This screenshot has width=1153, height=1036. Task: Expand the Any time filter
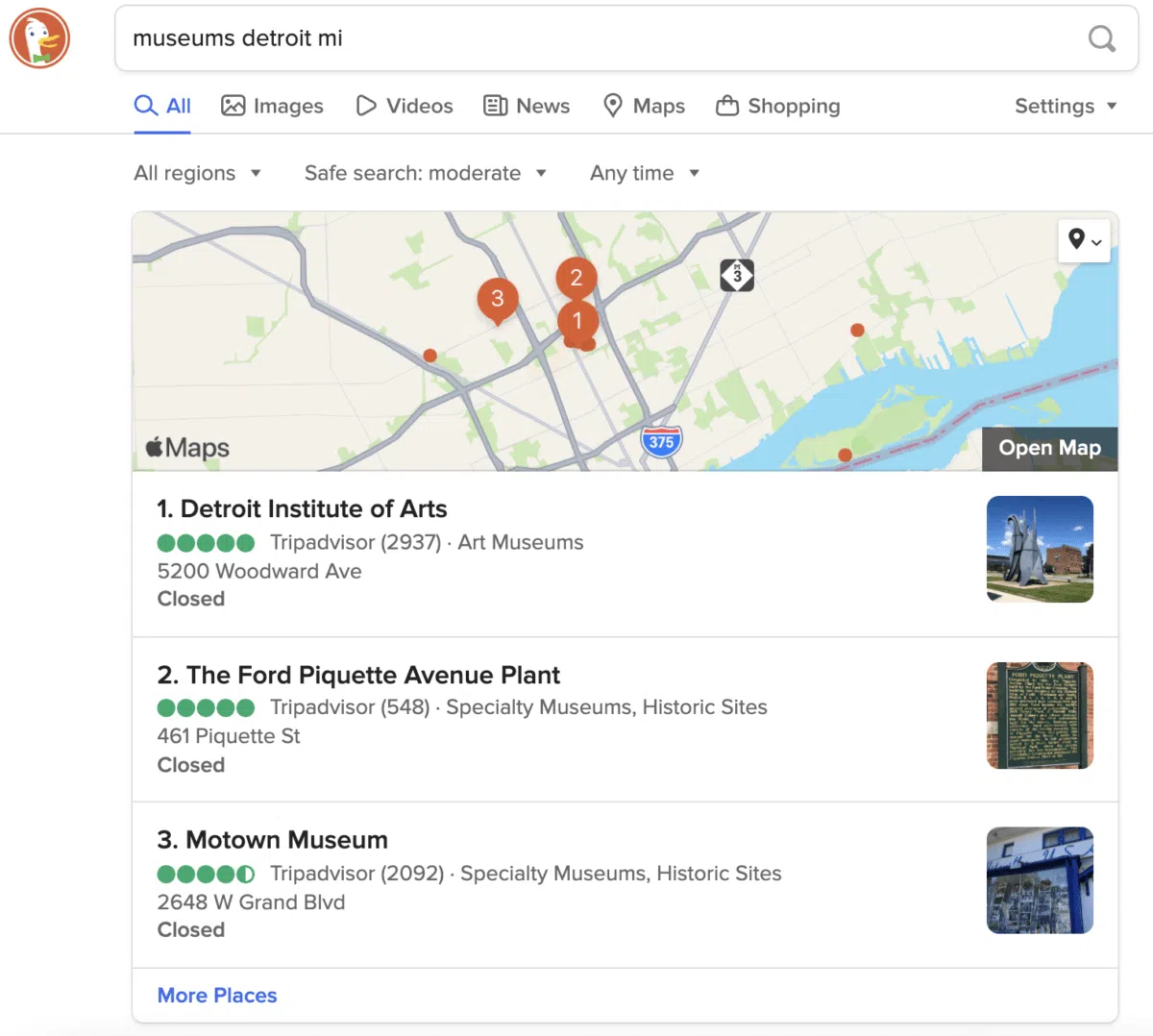[644, 173]
